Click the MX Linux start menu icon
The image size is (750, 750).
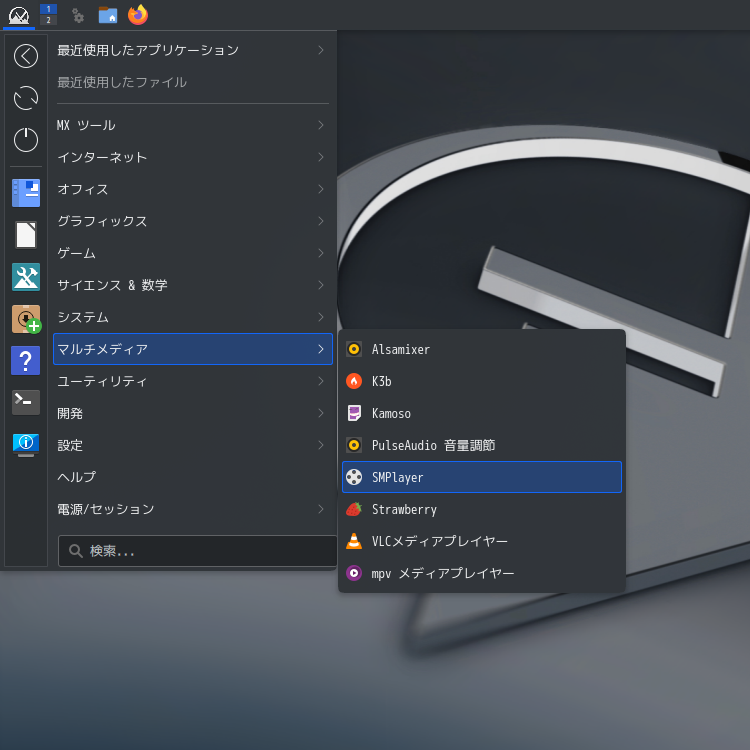[19, 15]
